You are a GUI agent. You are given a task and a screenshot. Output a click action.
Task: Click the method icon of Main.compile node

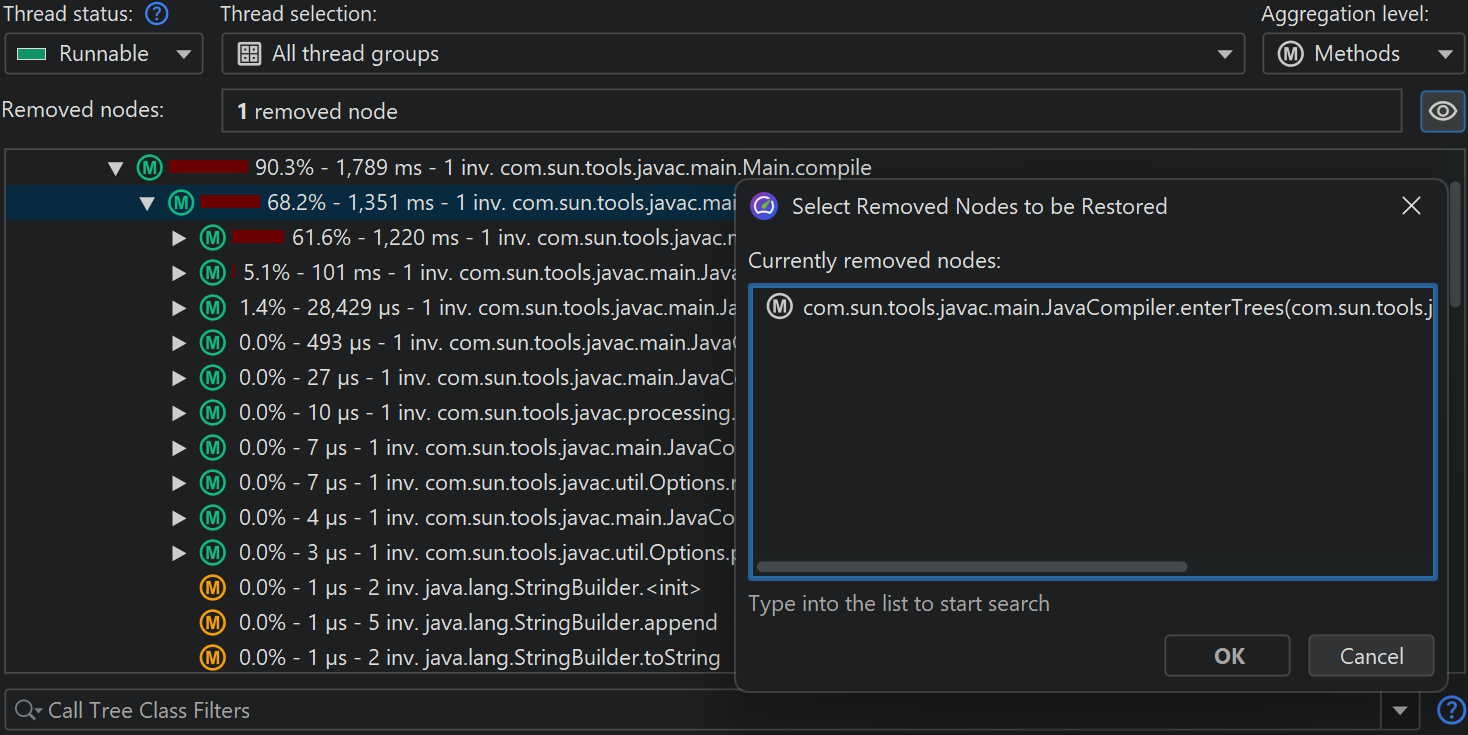150,168
